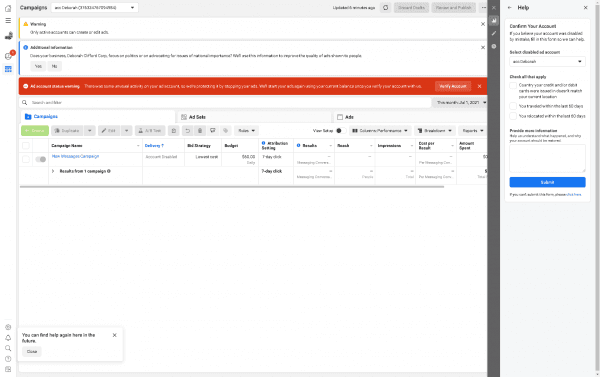This screenshot has width=600, height=377.
Task: Open Columns: Performance dropdown
Action: tap(380, 131)
